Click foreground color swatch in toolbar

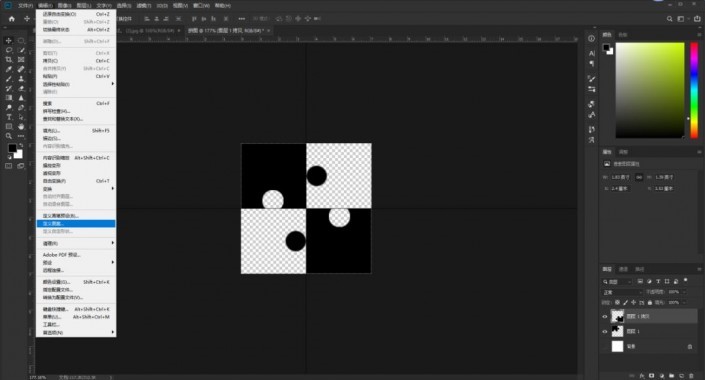(x=12, y=148)
